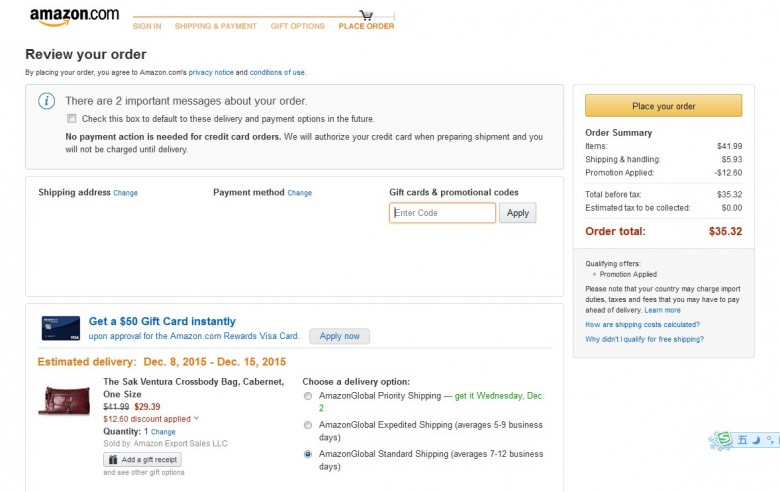Click the gift icon on Add a gift receipt
This screenshot has width=780, height=492.
113,460
